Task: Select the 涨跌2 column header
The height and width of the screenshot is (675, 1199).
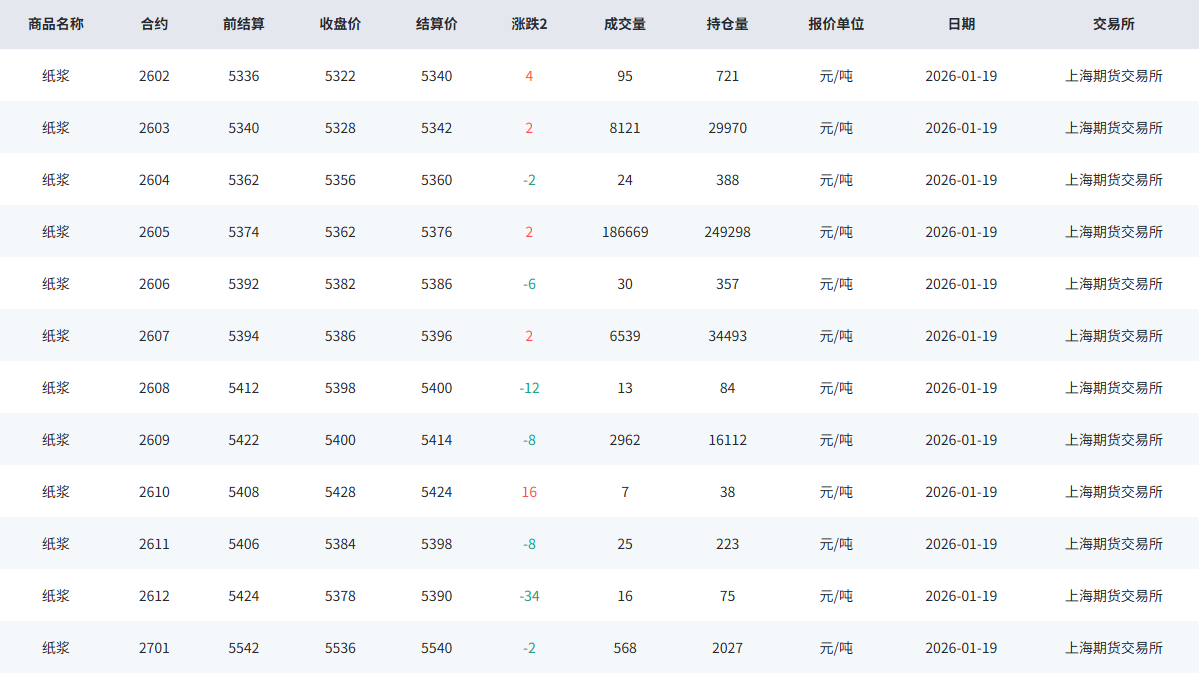Action: pyautogui.click(x=529, y=24)
